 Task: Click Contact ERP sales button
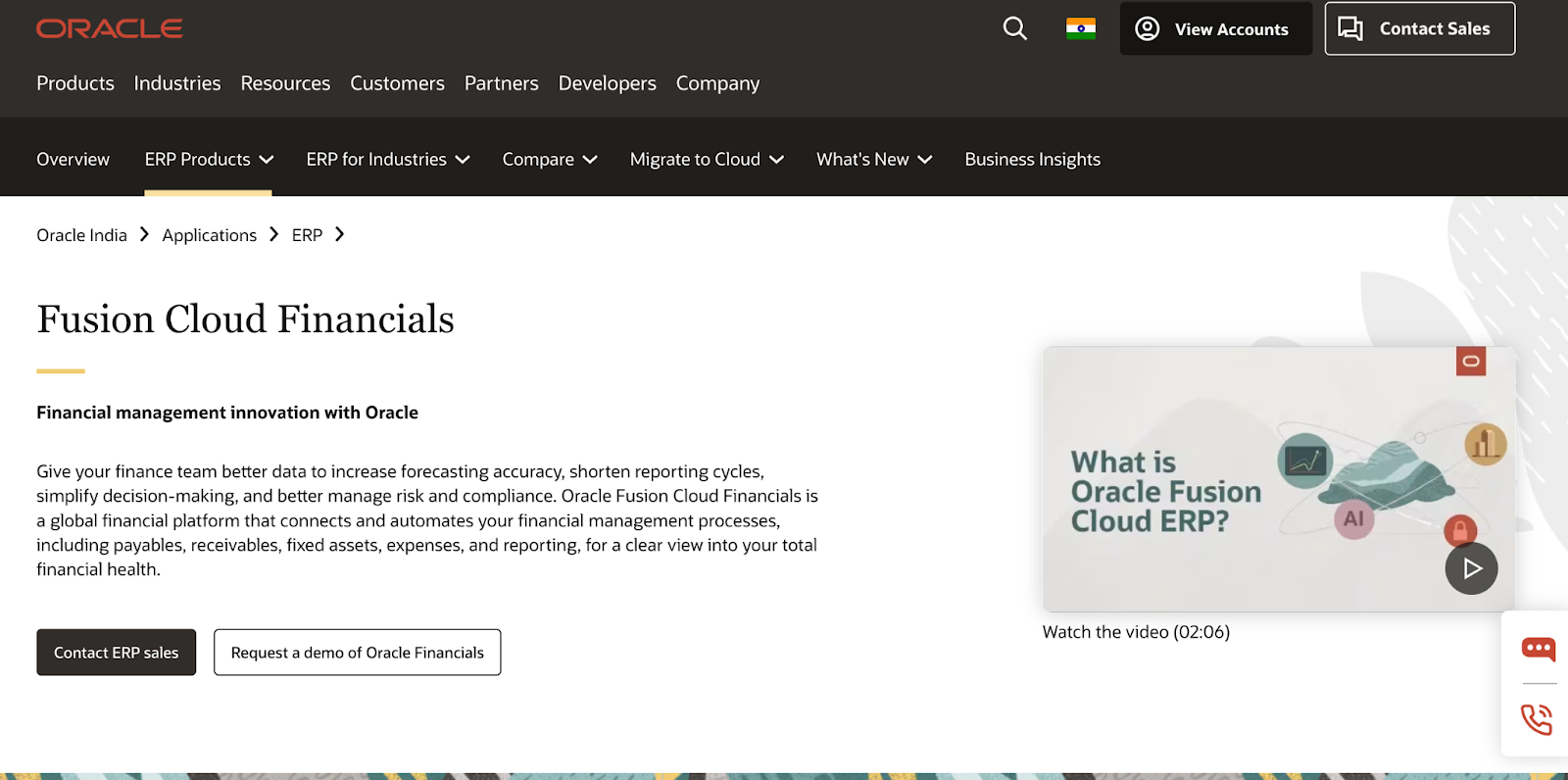(117, 653)
